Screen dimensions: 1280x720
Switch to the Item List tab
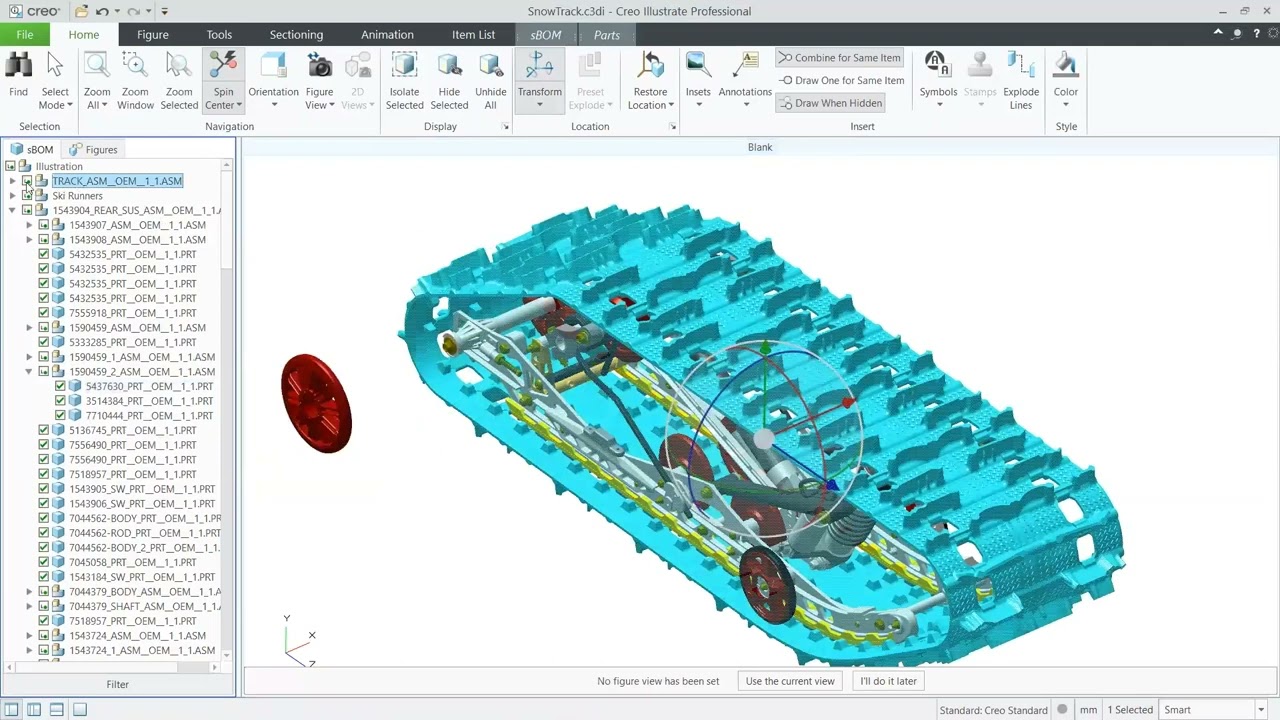point(473,34)
